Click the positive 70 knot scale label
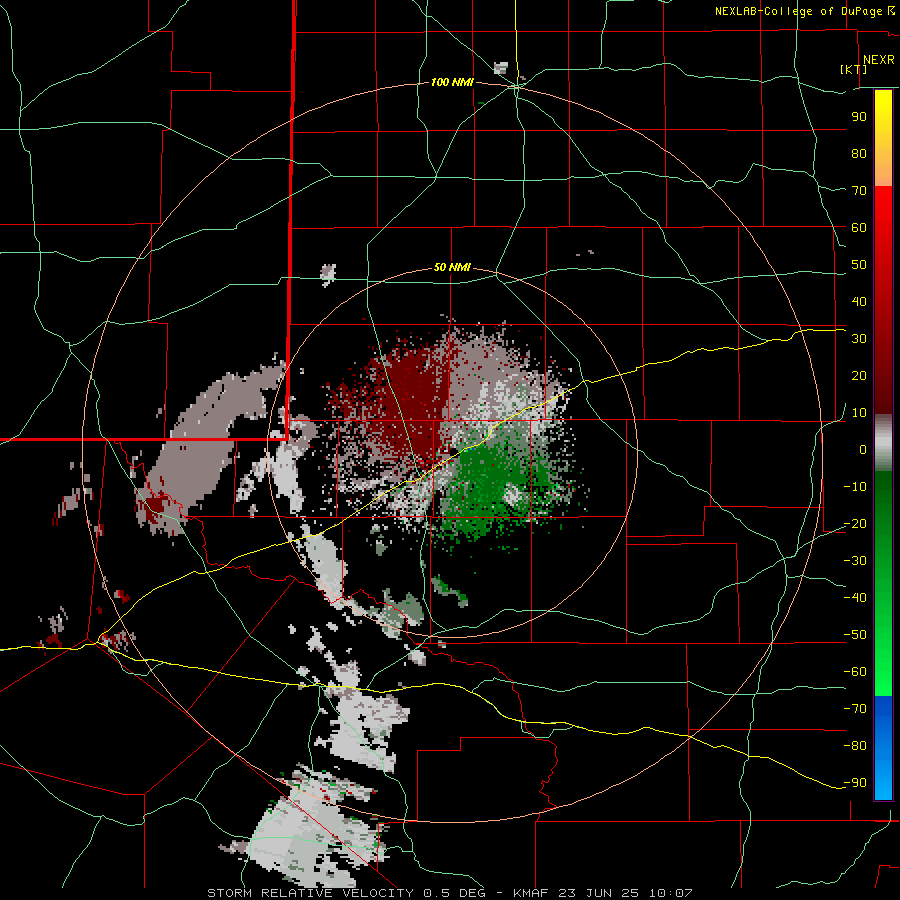 click(859, 191)
